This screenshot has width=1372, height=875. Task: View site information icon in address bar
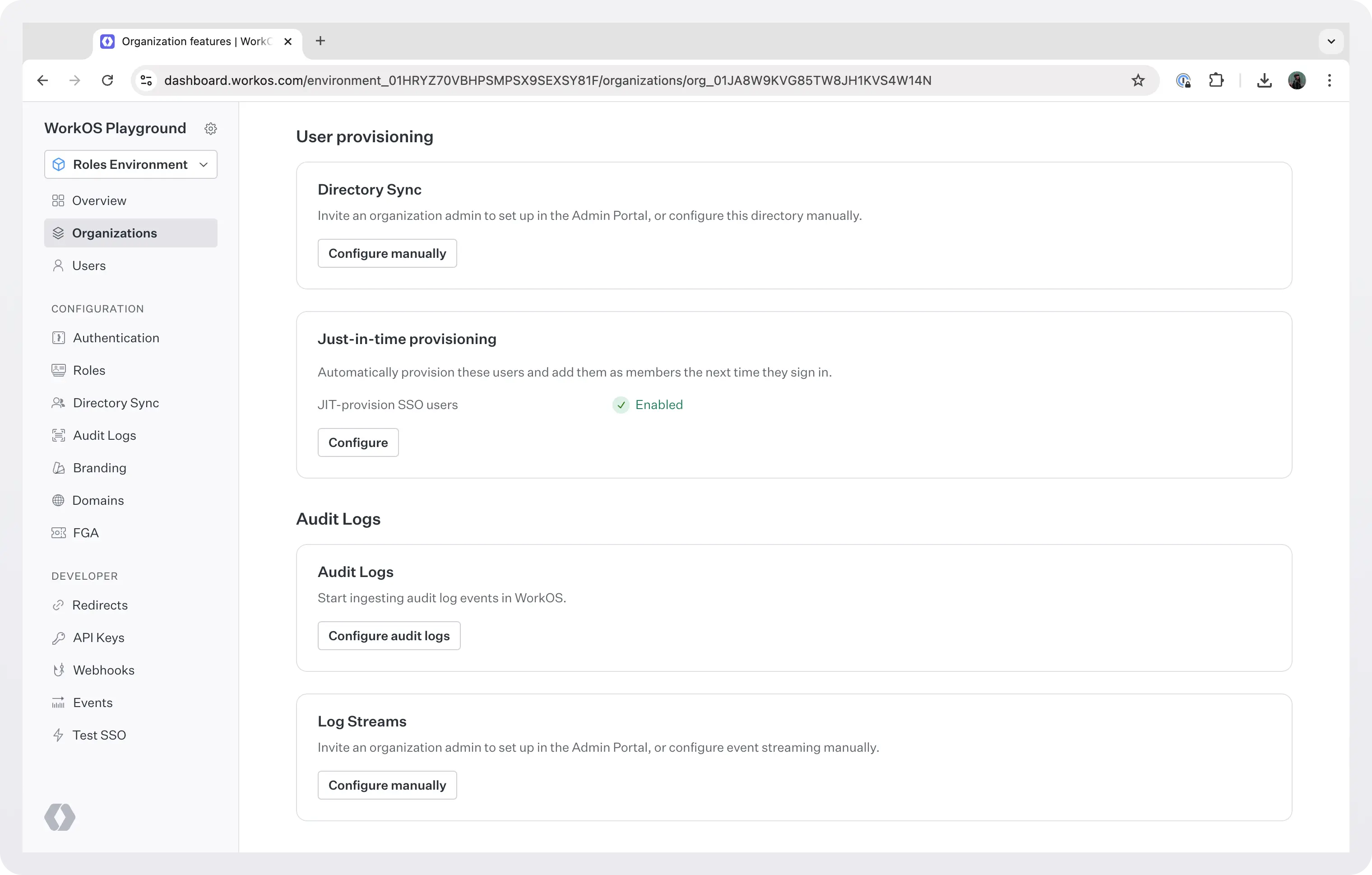pos(146,80)
